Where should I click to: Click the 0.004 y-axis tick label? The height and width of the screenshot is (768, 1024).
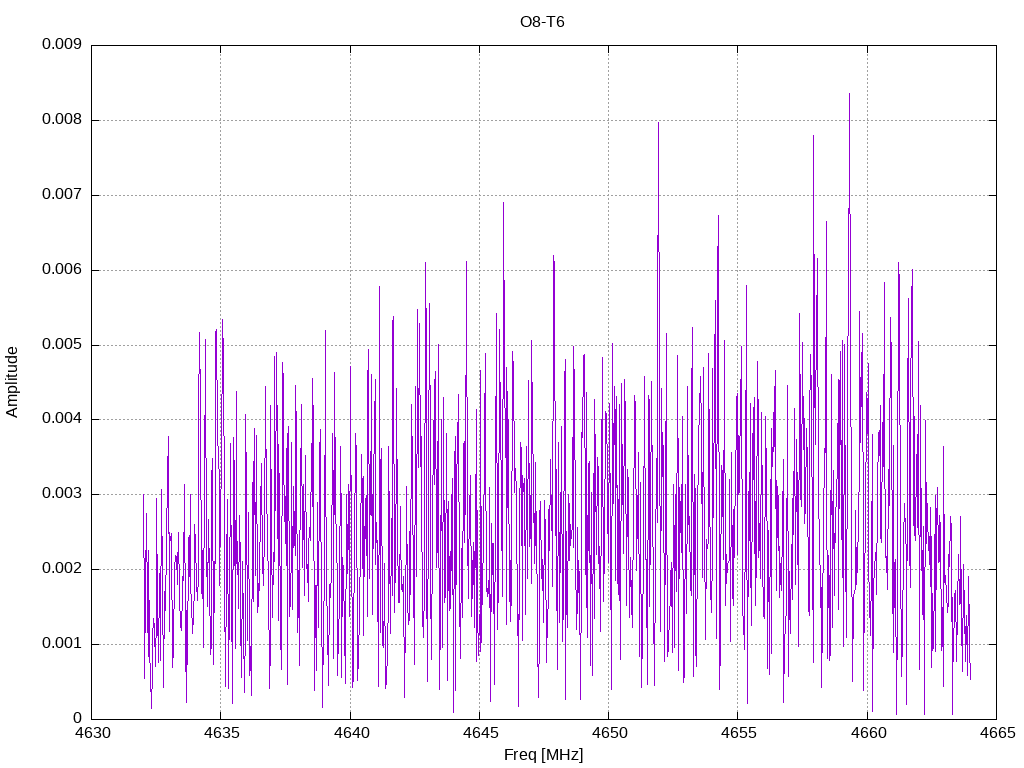pyautogui.click(x=62, y=419)
